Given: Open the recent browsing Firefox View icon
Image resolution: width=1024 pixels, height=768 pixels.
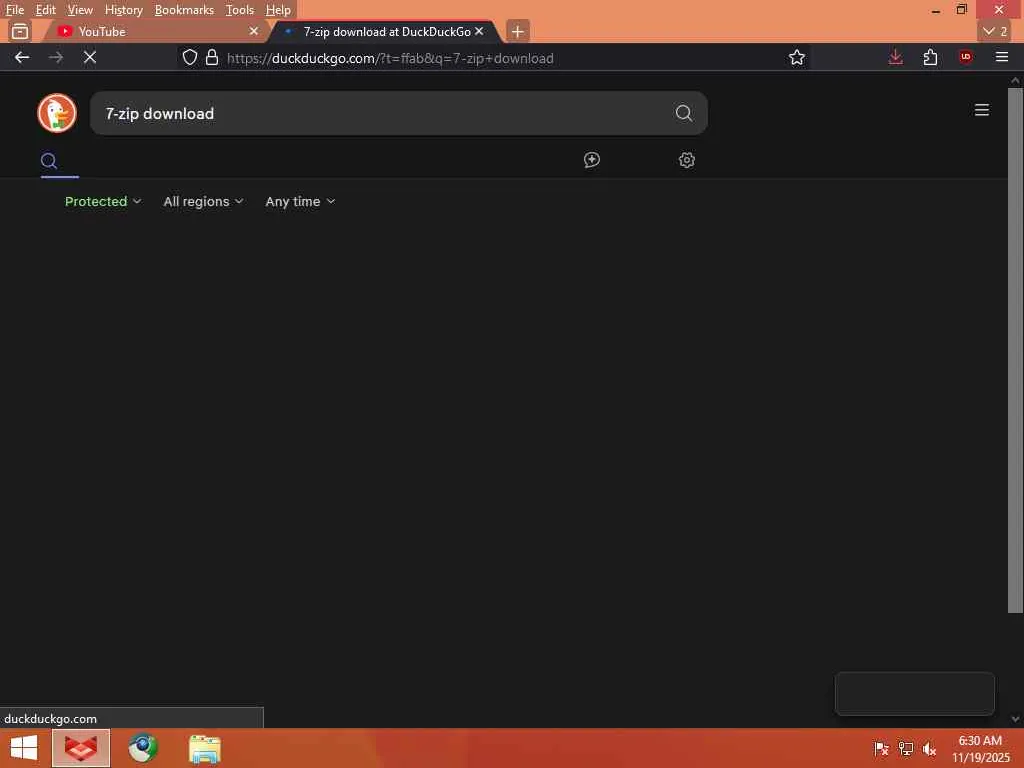Looking at the screenshot, I should 20,31.
